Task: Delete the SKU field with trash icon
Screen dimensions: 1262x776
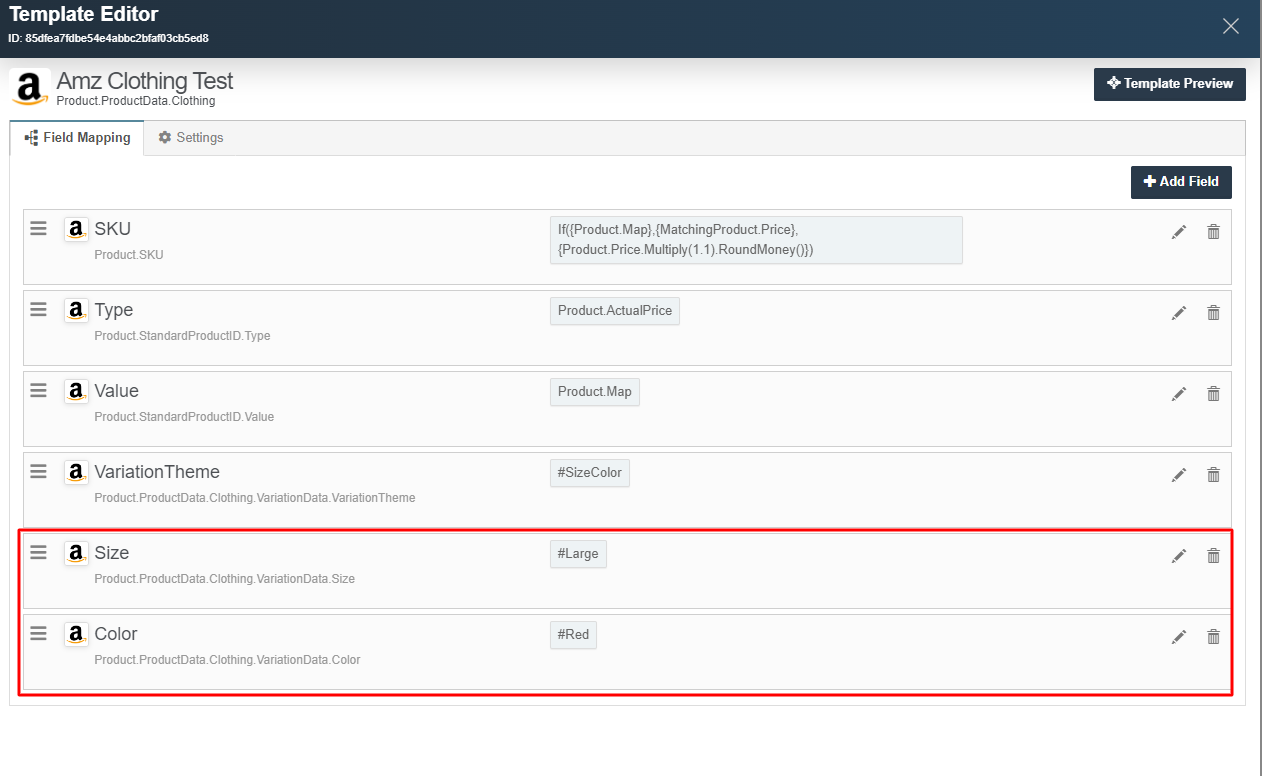Action: coord(1213,232)
